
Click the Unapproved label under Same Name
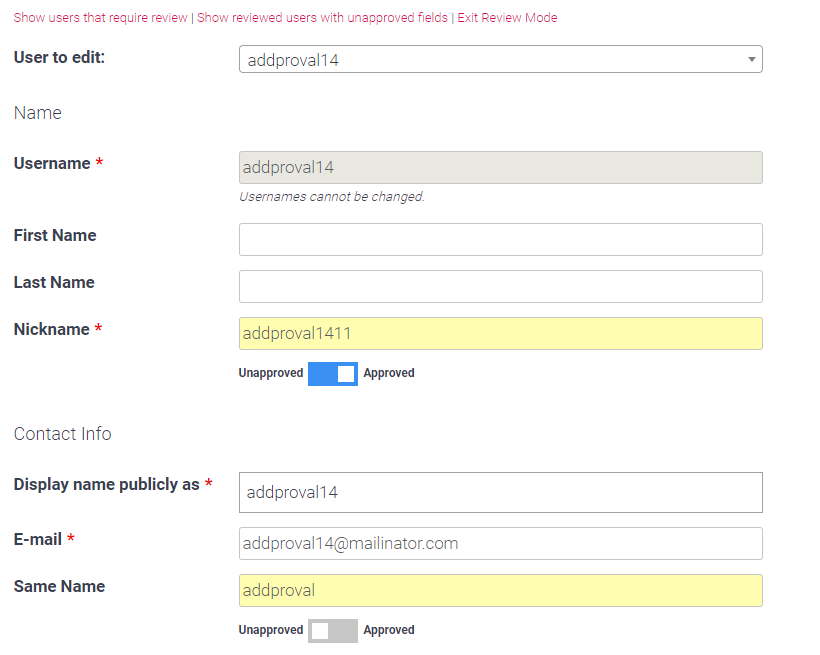(271, 630)
